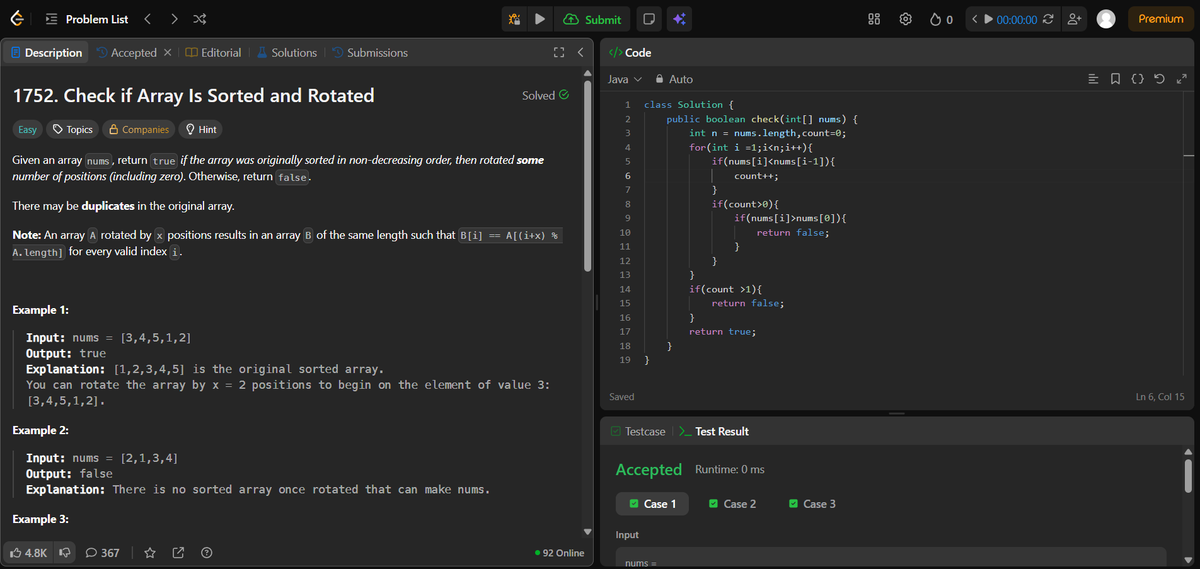The width and height of the screenshot is (1200, 569).
Task: Click the Easy difficulty tag
Action: [28, 129]
